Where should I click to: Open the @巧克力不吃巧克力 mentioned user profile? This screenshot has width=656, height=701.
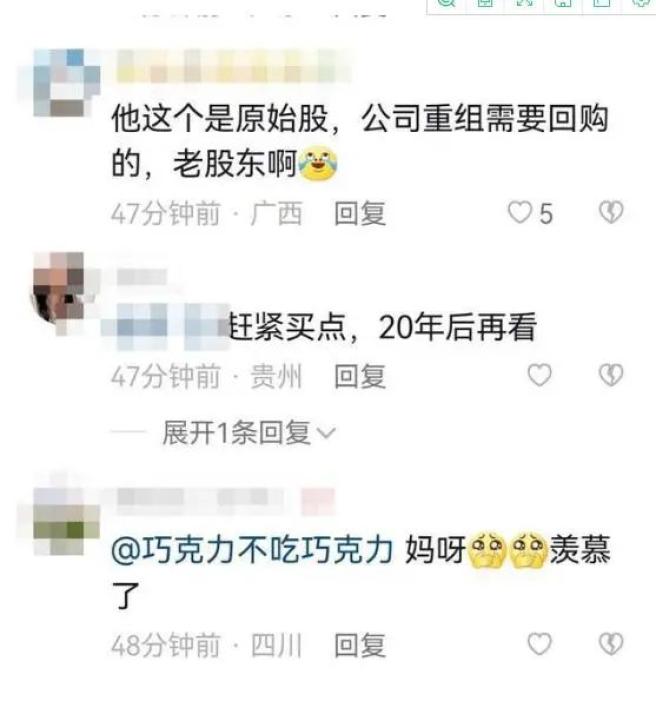pos(252,550)
